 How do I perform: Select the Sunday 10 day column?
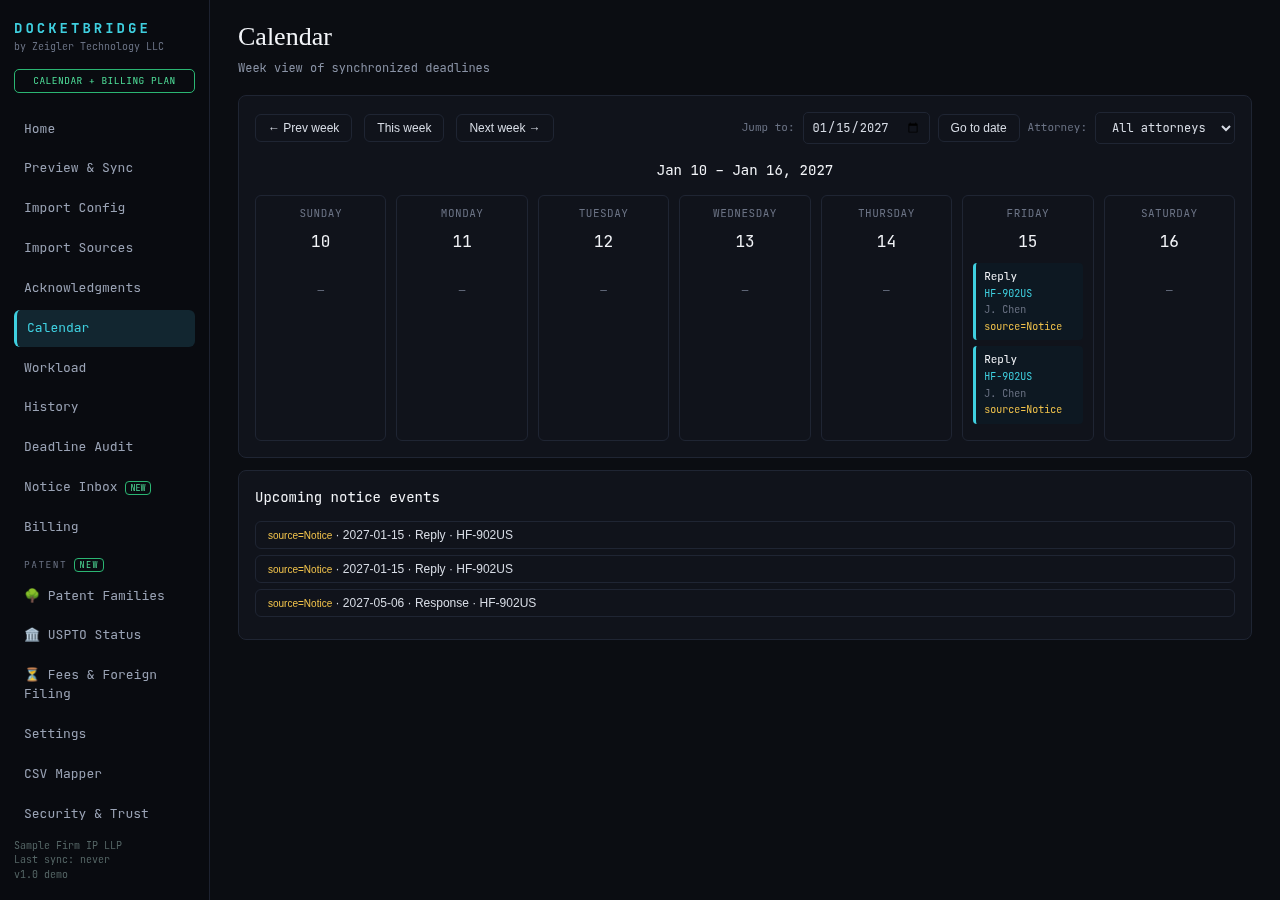320,318
